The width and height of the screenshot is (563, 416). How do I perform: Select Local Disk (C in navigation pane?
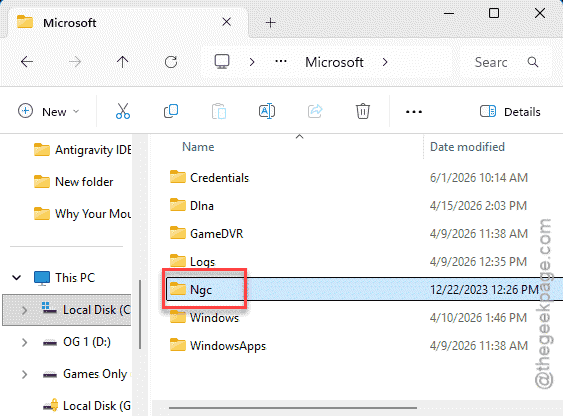tap(67, 310)
